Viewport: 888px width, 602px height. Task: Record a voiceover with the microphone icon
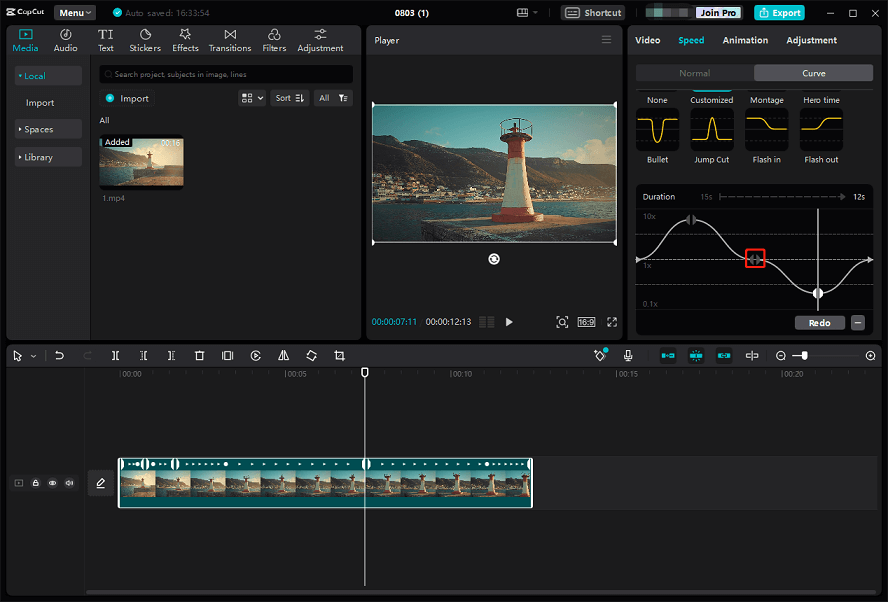[x=627, y=355]
